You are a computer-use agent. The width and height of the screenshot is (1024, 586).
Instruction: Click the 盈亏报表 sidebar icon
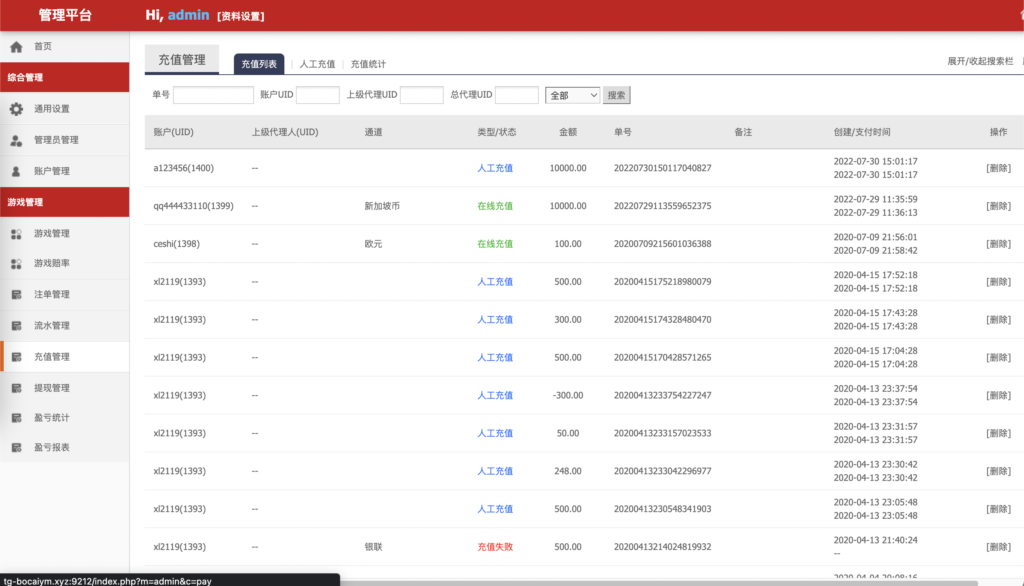[16, 448]
